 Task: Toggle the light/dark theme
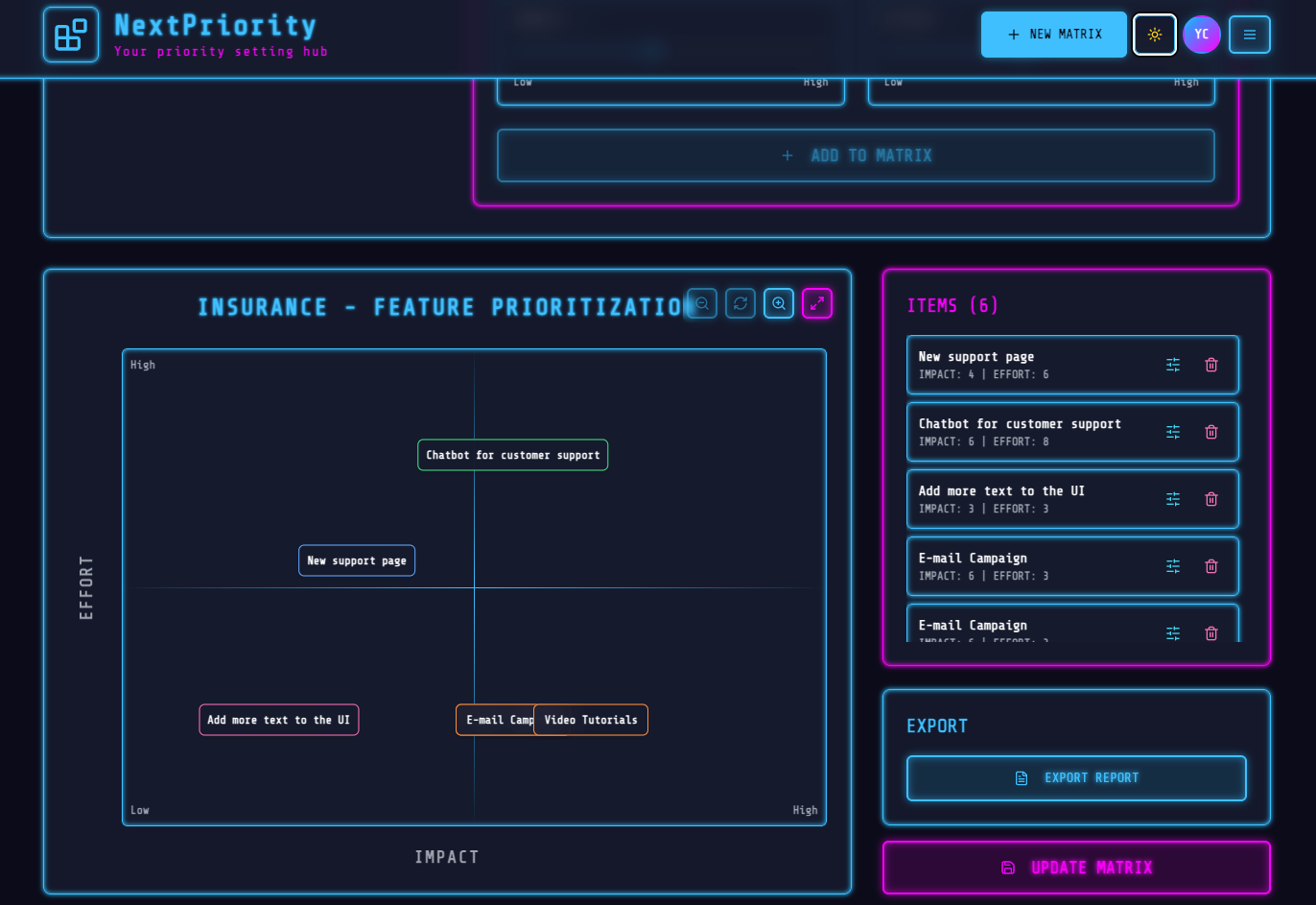click(x=1154, y=34)
